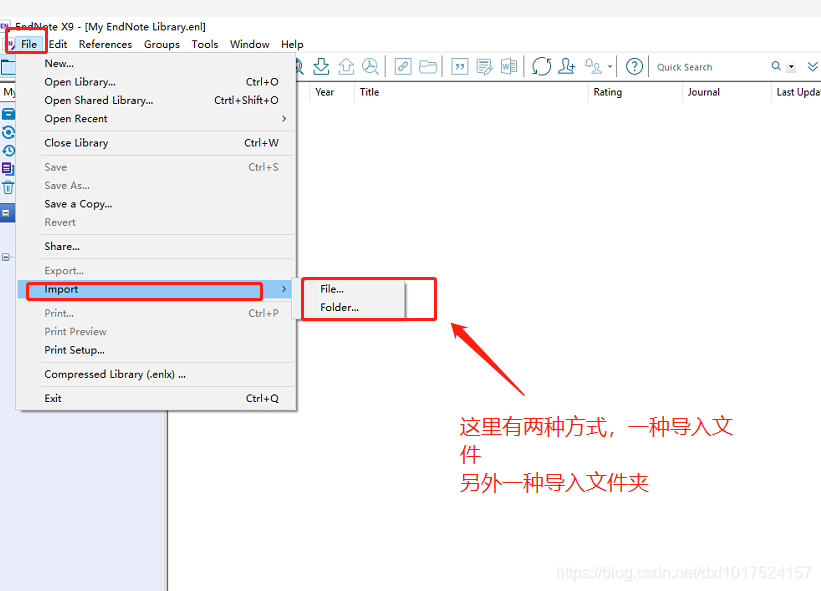Viewport: 821px width, 591px height.
Task: Choose Close Library menu entry
Action: (156, 143)
